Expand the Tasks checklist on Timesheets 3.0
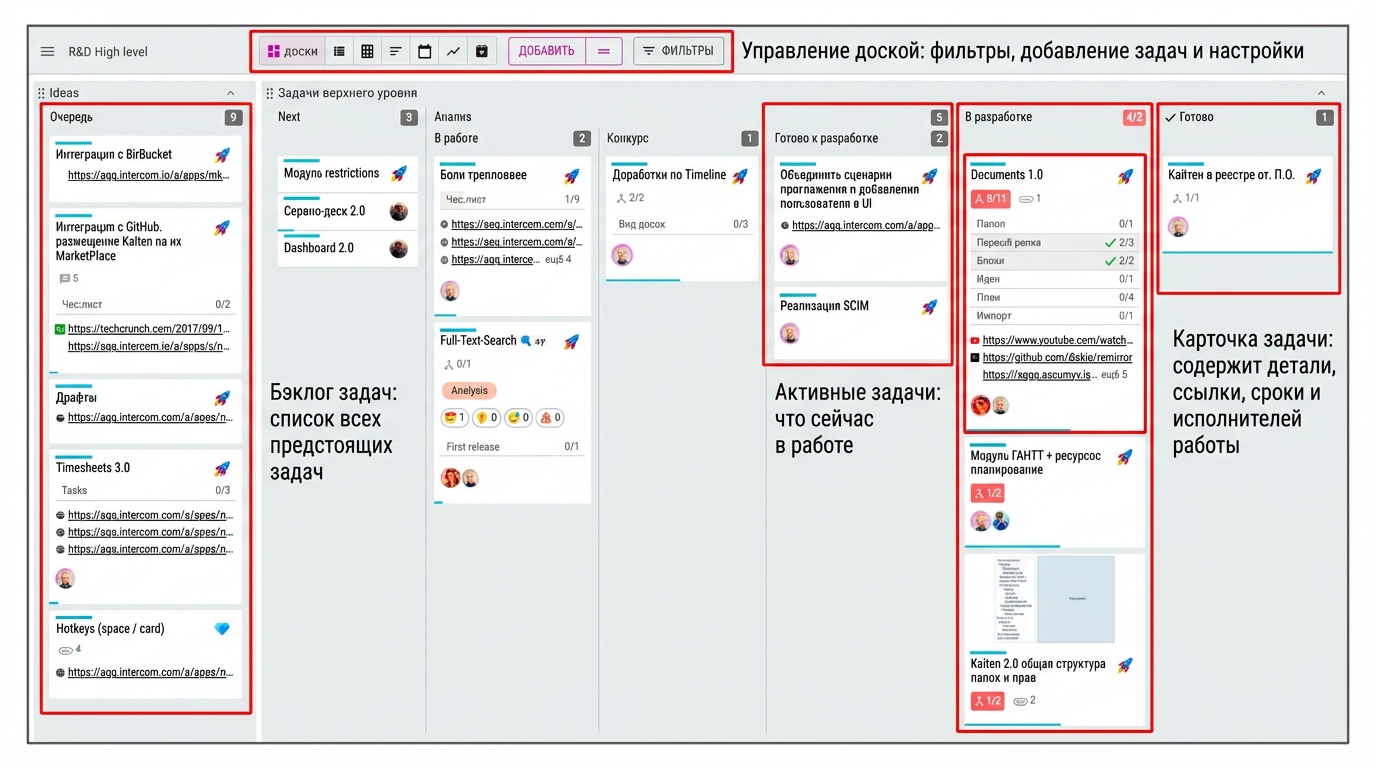 coord(146,490)
